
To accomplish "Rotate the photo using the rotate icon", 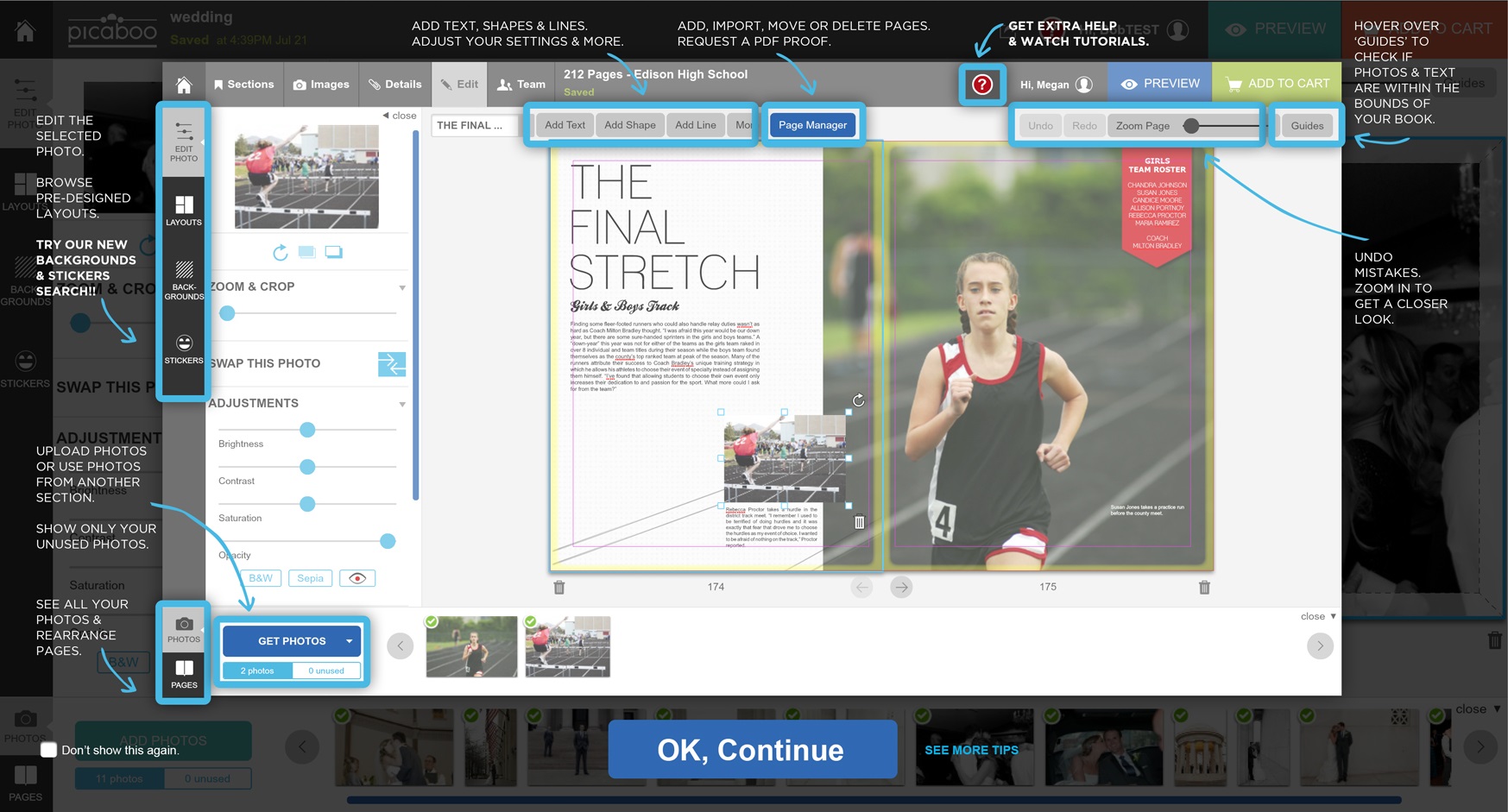I will point(281,253).
